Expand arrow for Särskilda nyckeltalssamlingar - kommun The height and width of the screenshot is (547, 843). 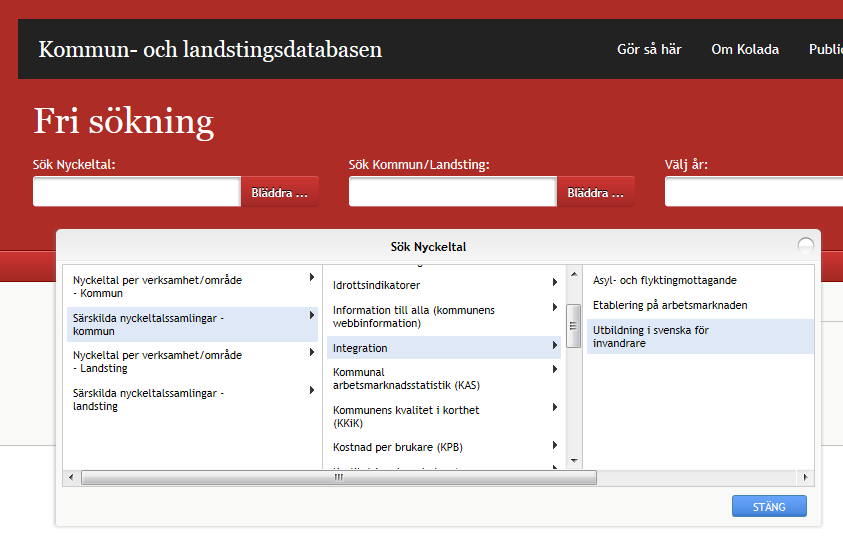click(312, 315)
